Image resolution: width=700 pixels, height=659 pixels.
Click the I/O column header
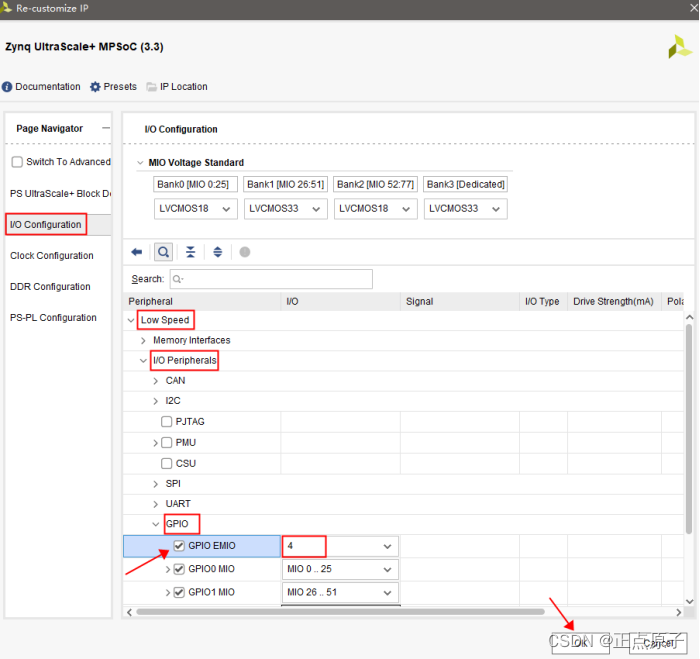coord(341,301)
